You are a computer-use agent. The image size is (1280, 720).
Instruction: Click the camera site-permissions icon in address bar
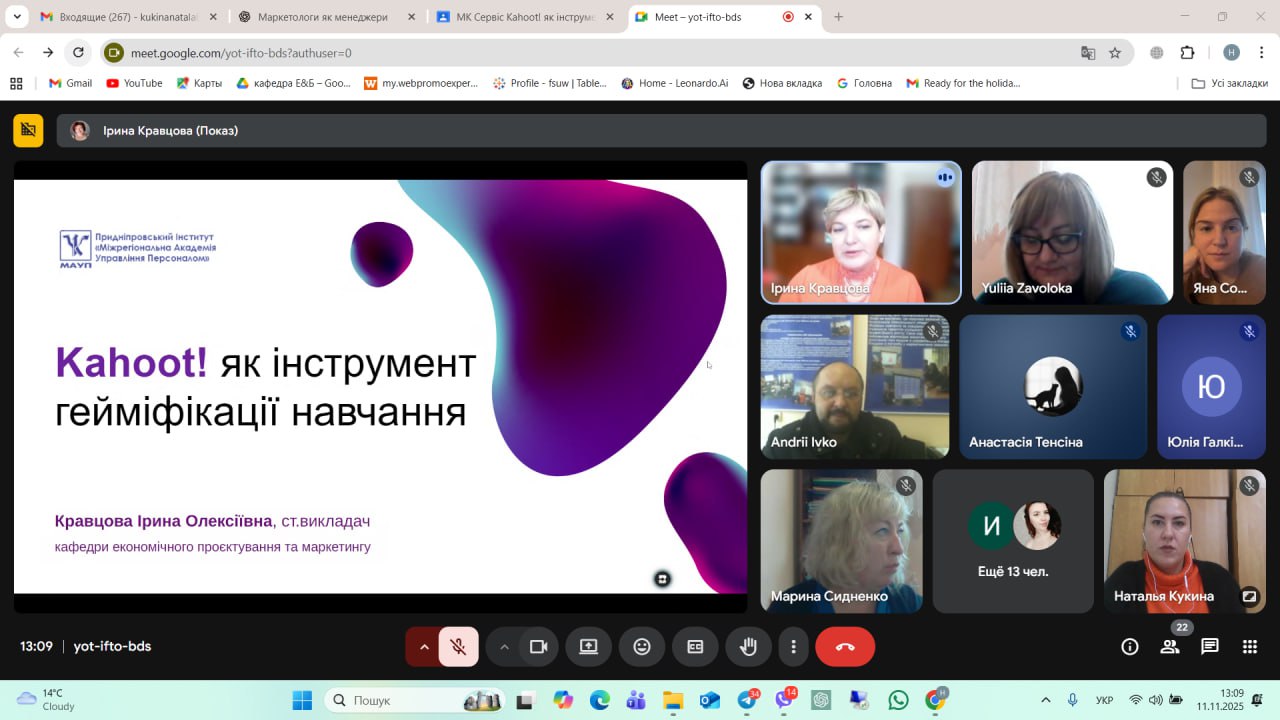click(x=114, y=53)
